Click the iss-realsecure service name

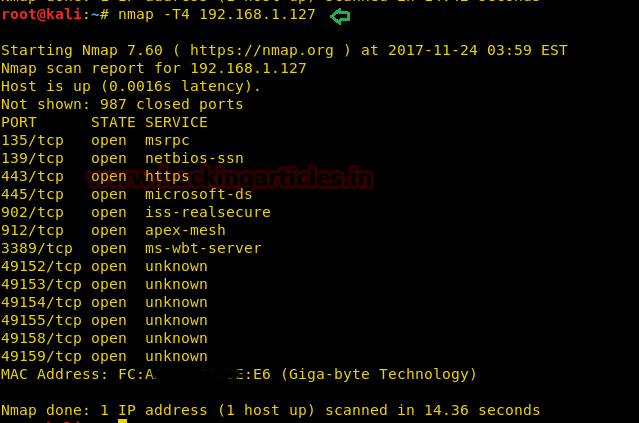[208, 212]
